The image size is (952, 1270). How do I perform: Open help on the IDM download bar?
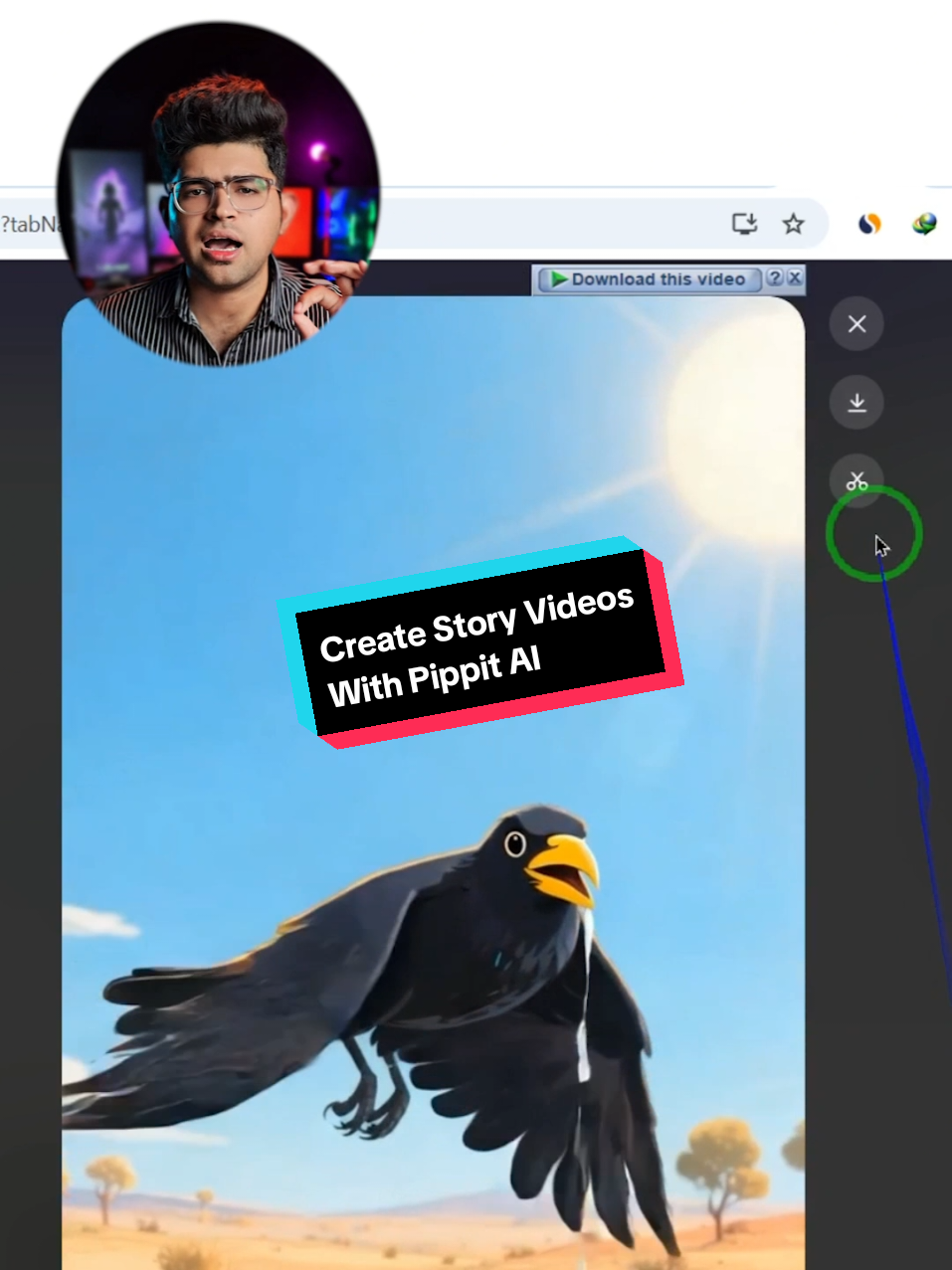click(x=775, y=278)
